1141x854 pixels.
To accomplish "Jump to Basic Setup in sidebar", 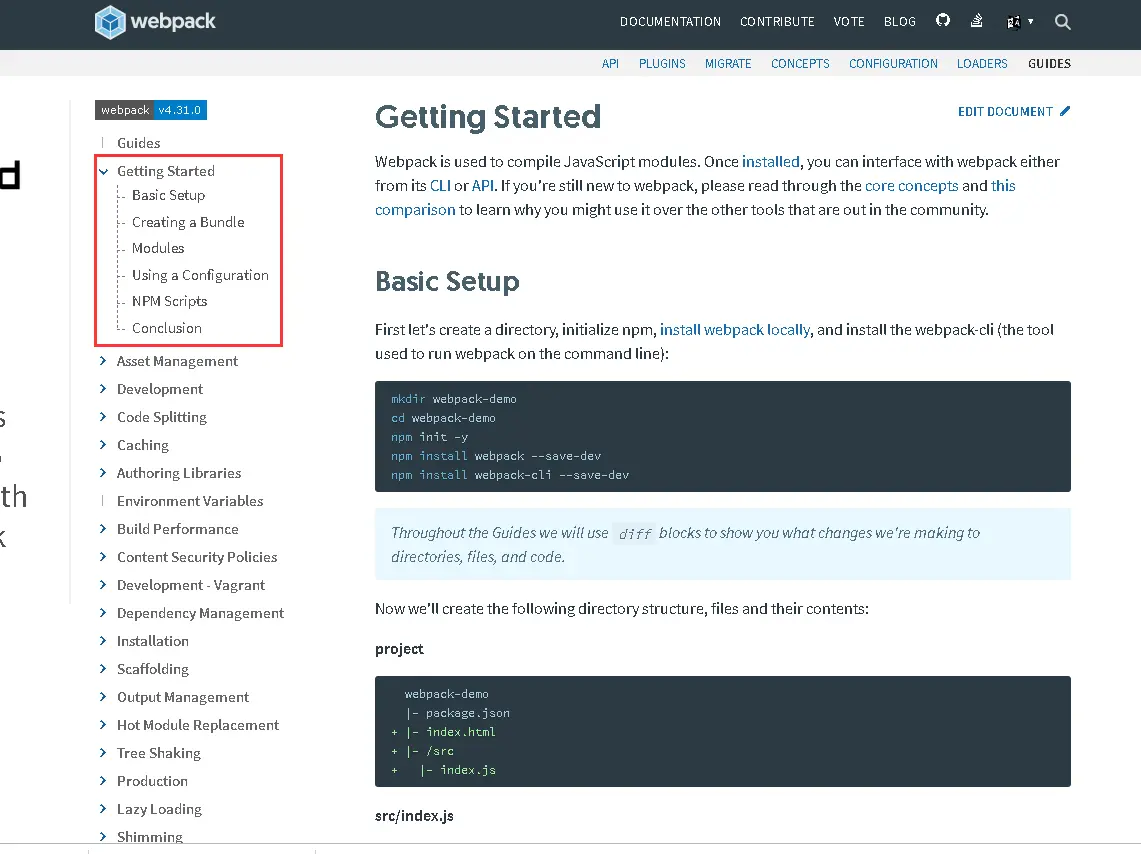I will tap(168, 195).
